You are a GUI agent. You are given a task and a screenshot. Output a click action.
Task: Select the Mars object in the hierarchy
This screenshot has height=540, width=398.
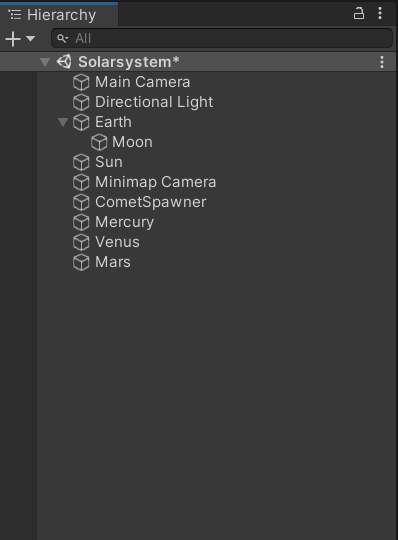(113, 262)
